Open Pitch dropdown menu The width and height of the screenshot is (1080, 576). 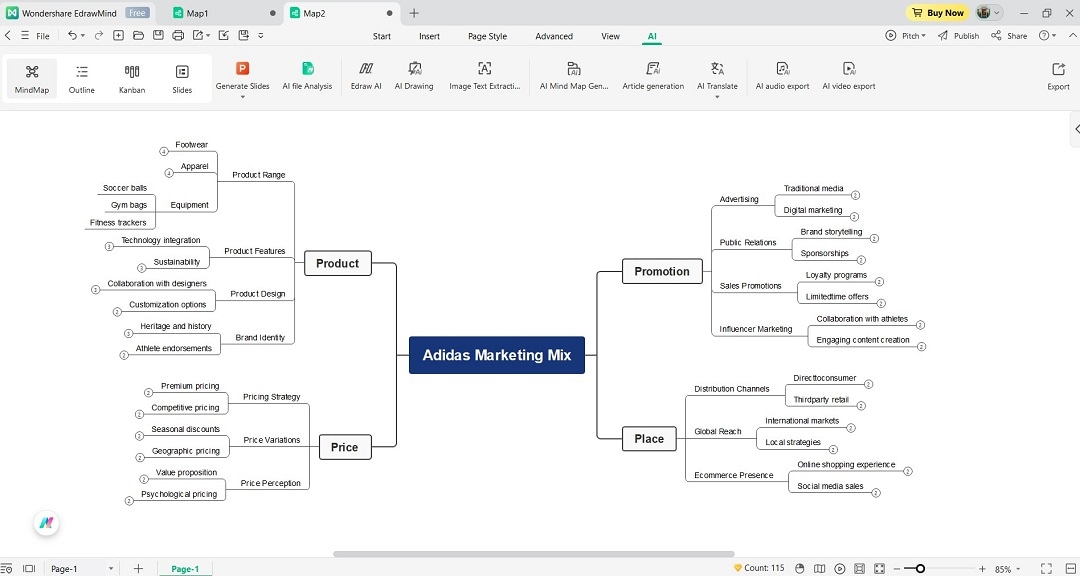tap(905, 36)
